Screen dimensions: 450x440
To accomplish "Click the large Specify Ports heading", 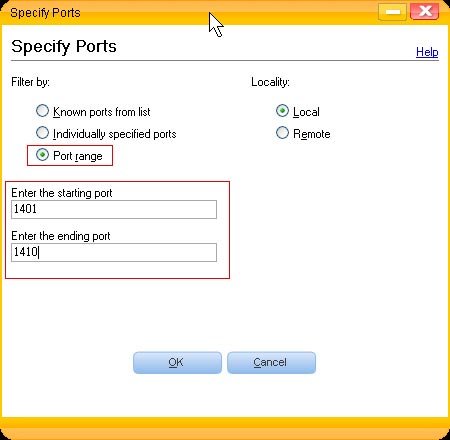I will point(64,46).
